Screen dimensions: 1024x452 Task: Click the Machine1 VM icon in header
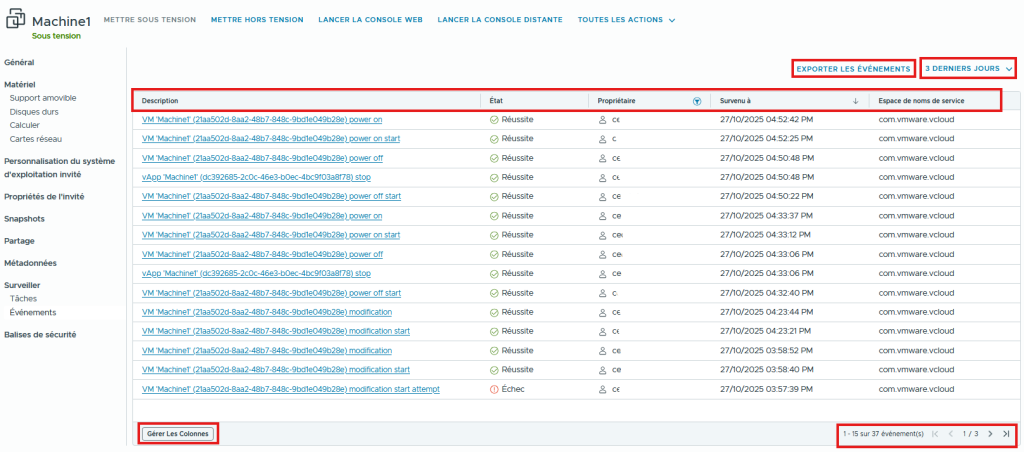[16, 22]
